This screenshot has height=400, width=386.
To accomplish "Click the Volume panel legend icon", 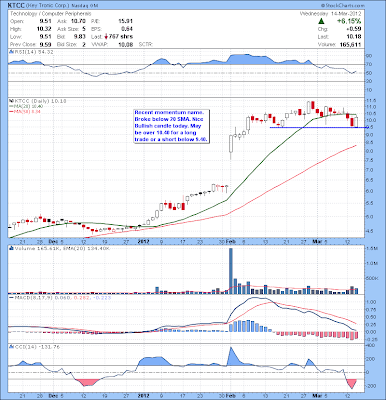I will coord(11,248).
